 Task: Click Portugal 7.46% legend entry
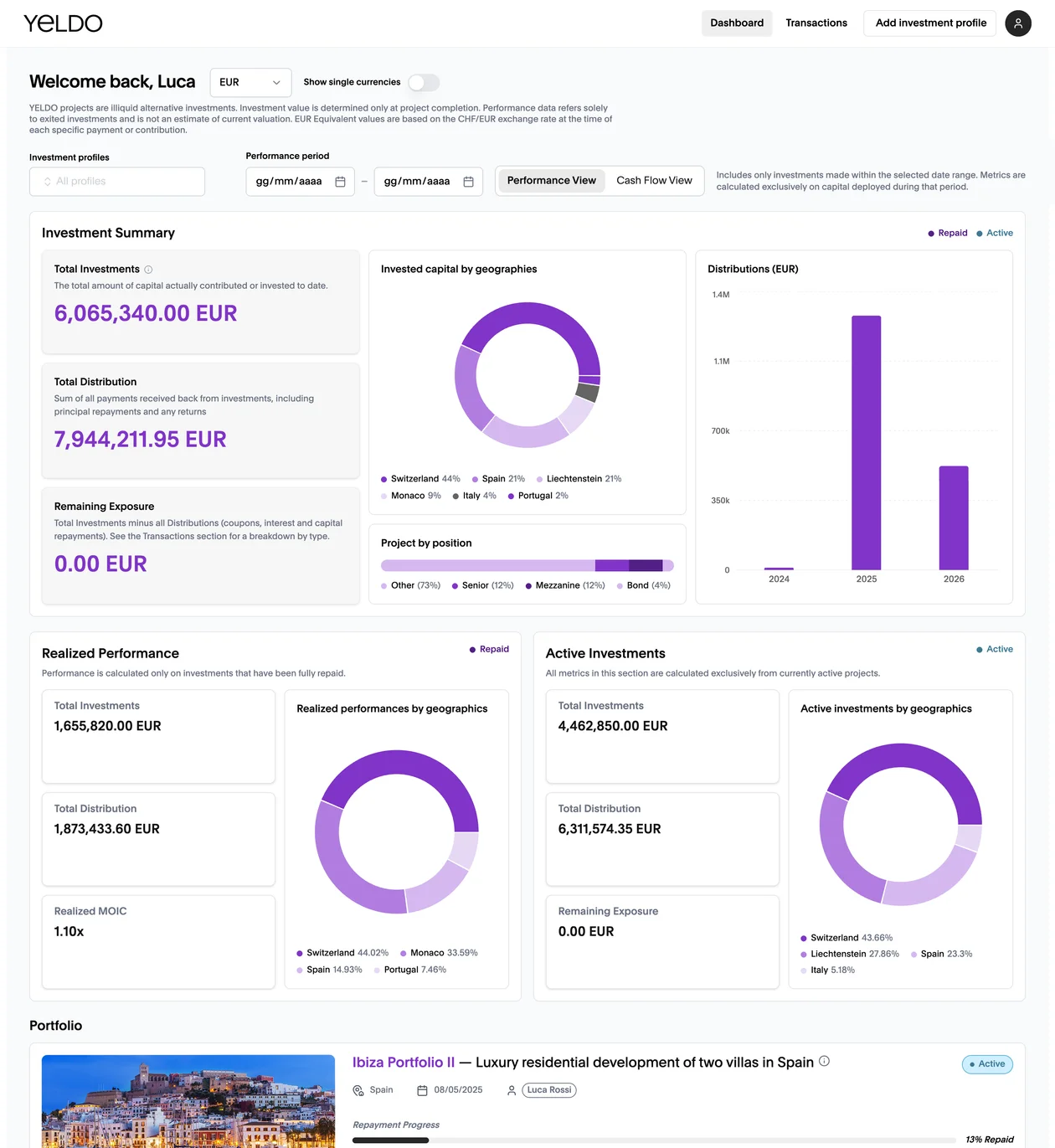[410, 970]
